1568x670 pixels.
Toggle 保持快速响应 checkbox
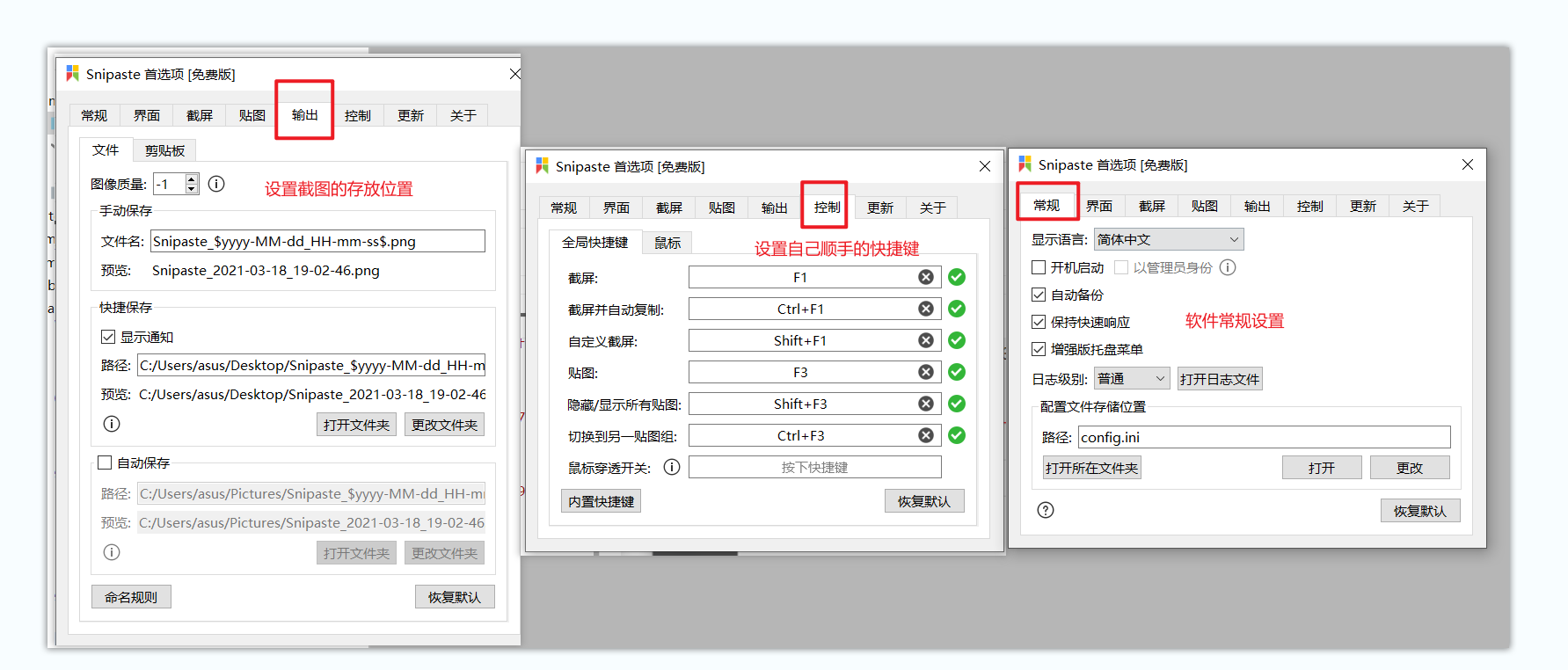1039,322
